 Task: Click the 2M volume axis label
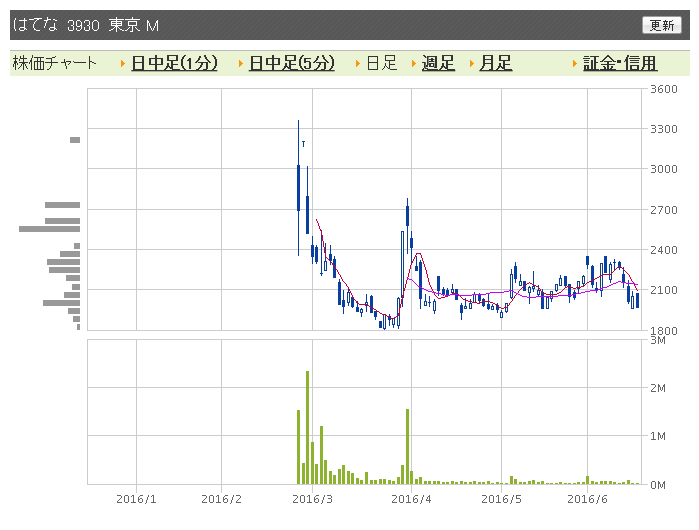pos(658,388)
